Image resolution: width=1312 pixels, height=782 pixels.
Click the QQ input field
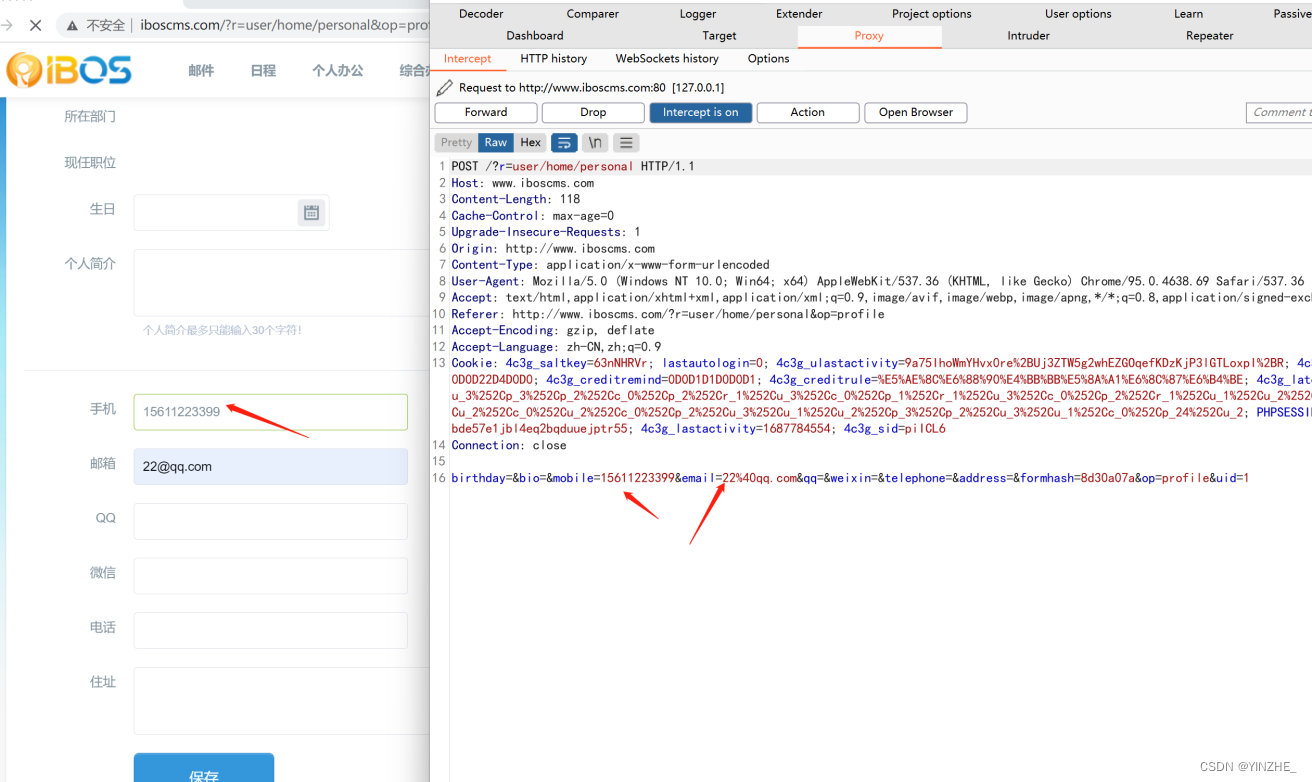[x=270, y=521]
